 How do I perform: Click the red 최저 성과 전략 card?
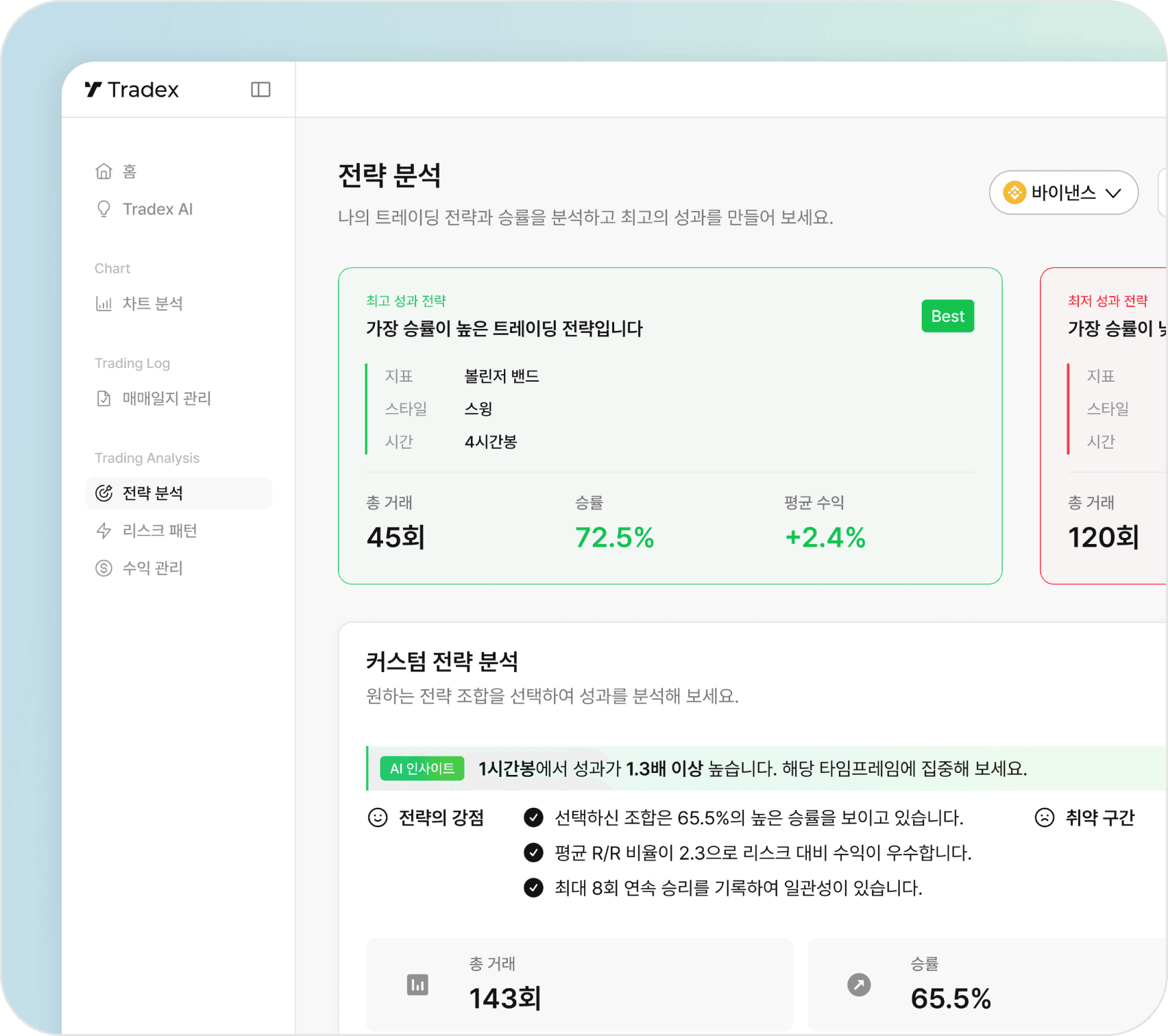pyautogui.click(x=1104, y=425)
